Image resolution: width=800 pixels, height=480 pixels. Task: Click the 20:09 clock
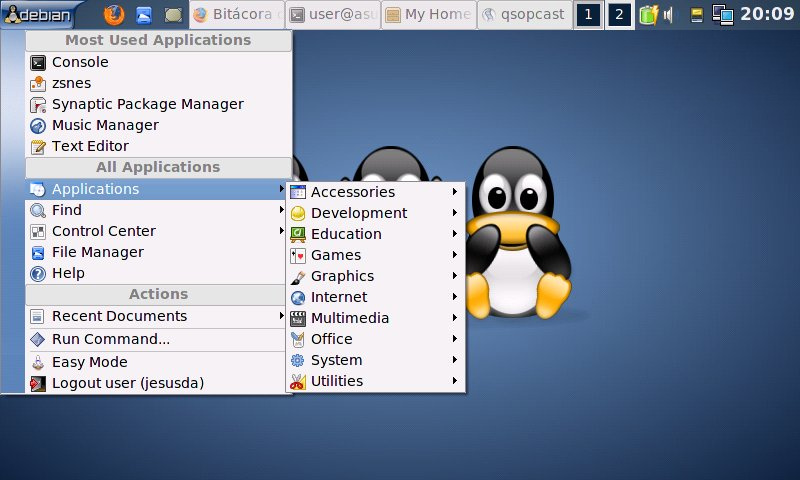(x=767, y=14)
